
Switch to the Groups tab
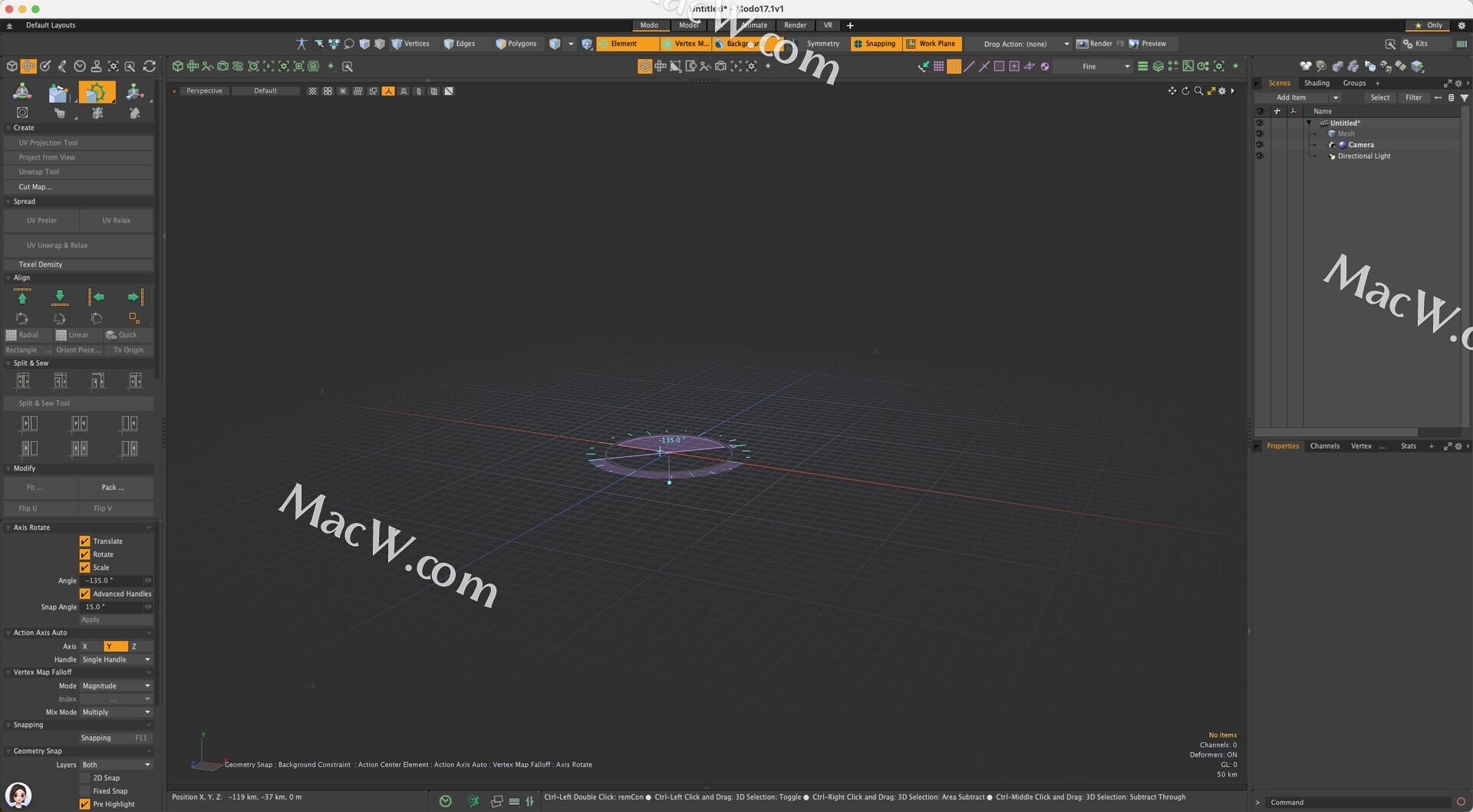1354,83
